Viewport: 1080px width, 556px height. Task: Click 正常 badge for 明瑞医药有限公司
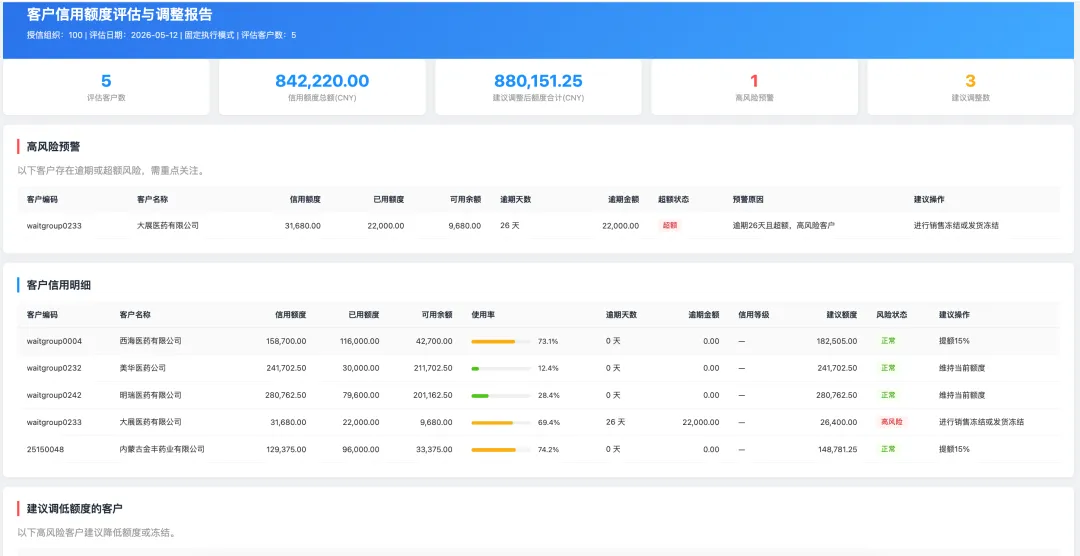[887, 395]
